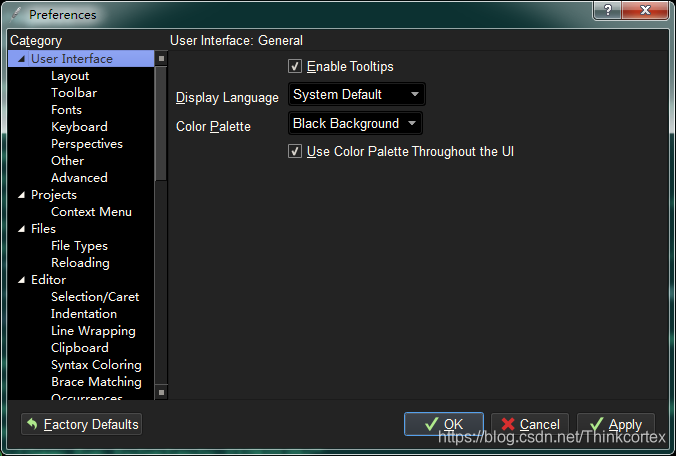Screen dimensions: 676x456
Task: Open Indentation preferences
Action: click(84, 314)
